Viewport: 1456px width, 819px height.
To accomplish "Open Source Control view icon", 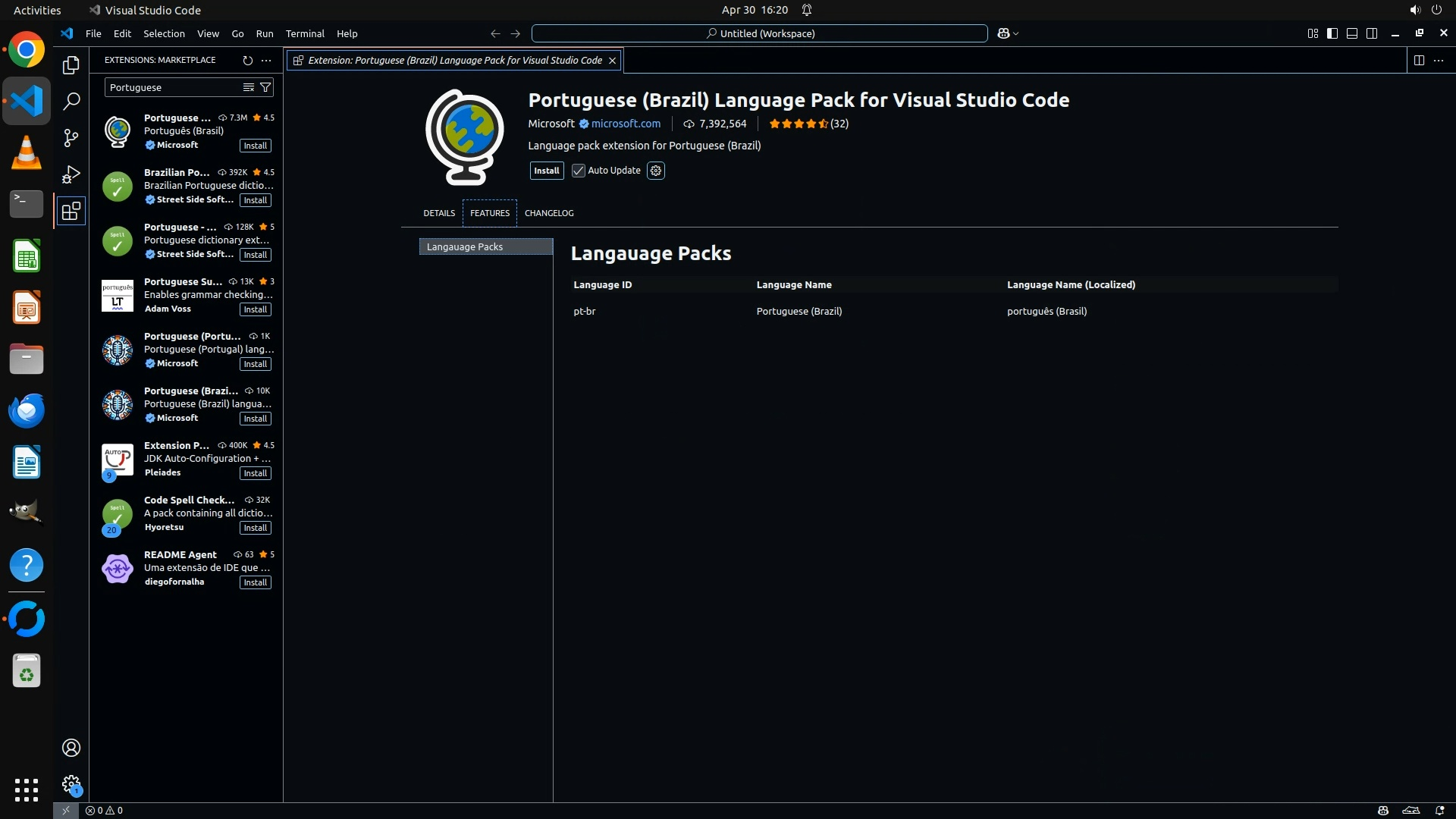I will pyautogui.click(x=71, y=137).
